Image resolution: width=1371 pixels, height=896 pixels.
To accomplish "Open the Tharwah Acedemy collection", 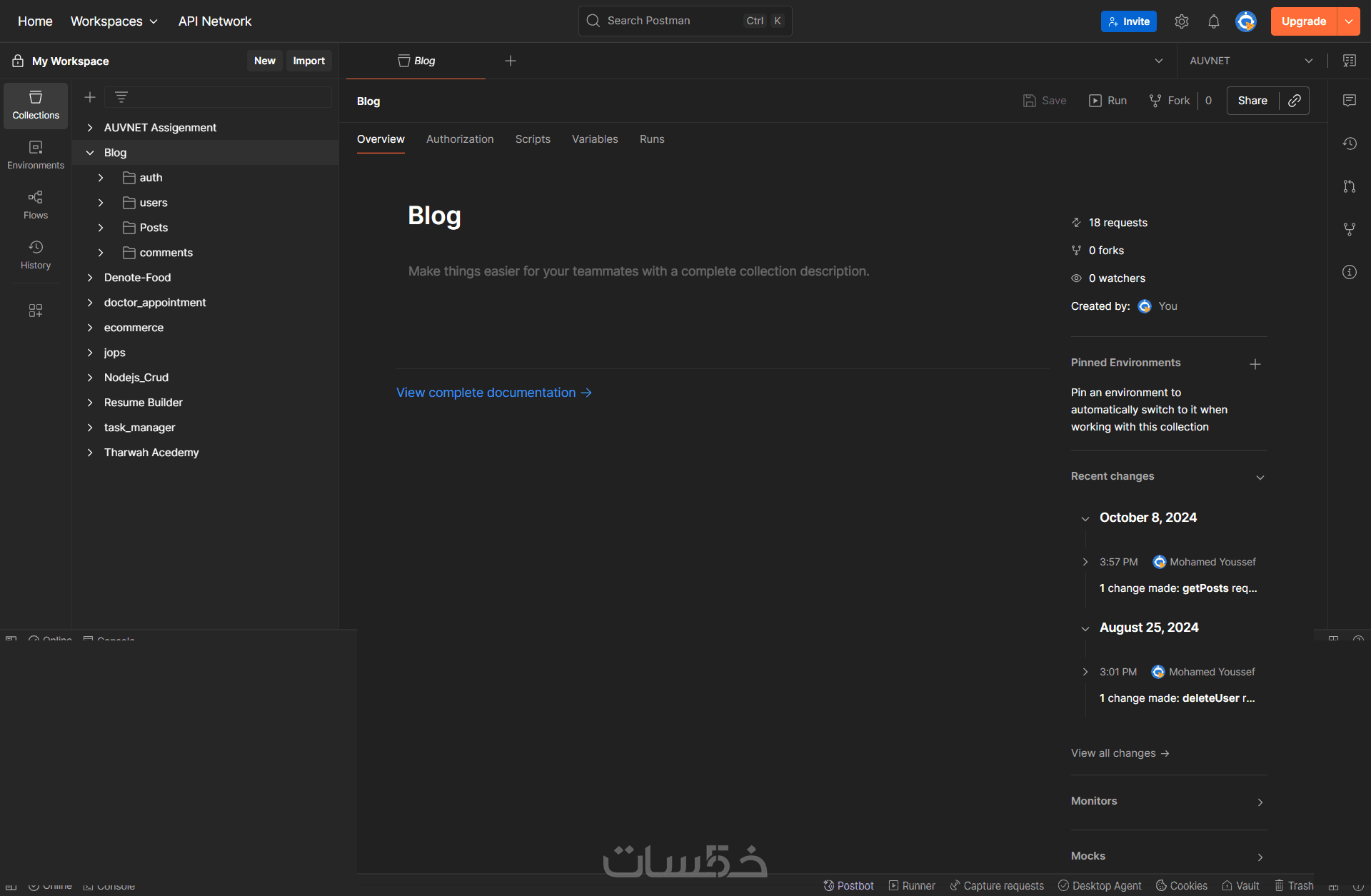I will point(151,453).
